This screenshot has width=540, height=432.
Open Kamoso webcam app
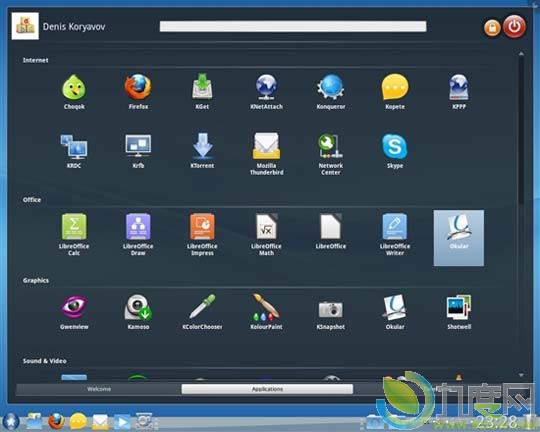coord(138,312)
